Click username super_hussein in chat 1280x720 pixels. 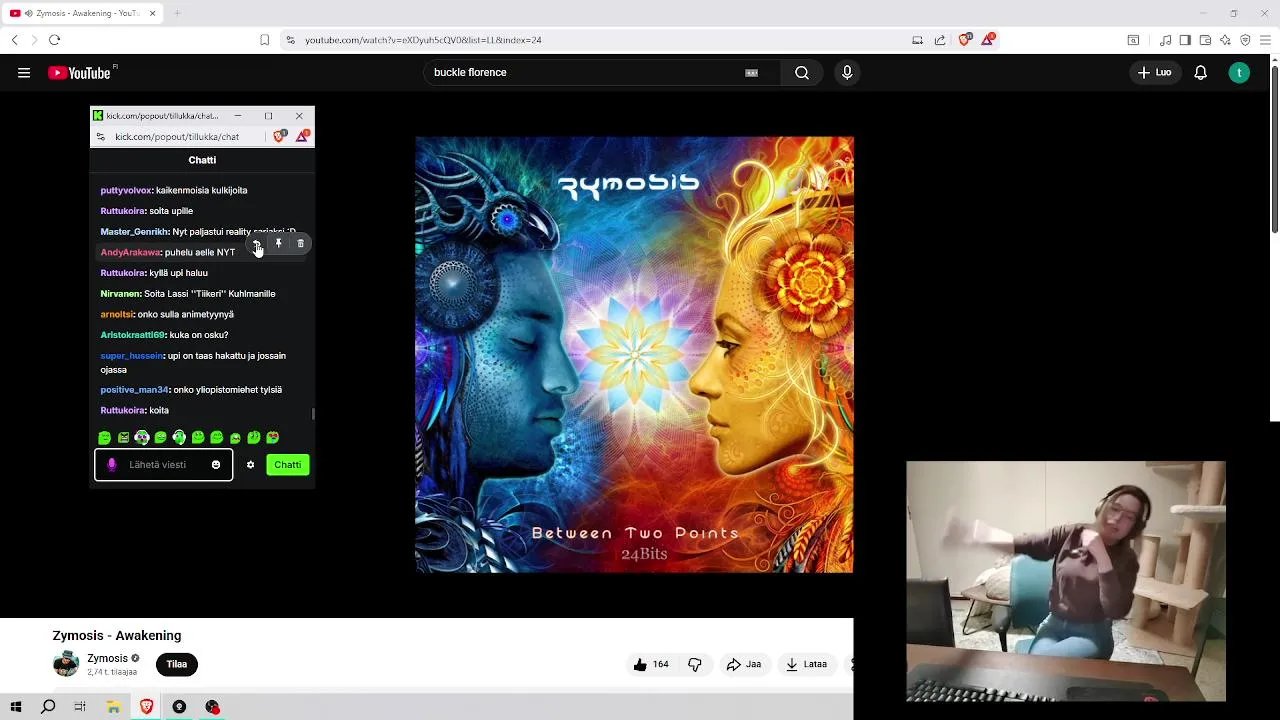coord(130,356)
